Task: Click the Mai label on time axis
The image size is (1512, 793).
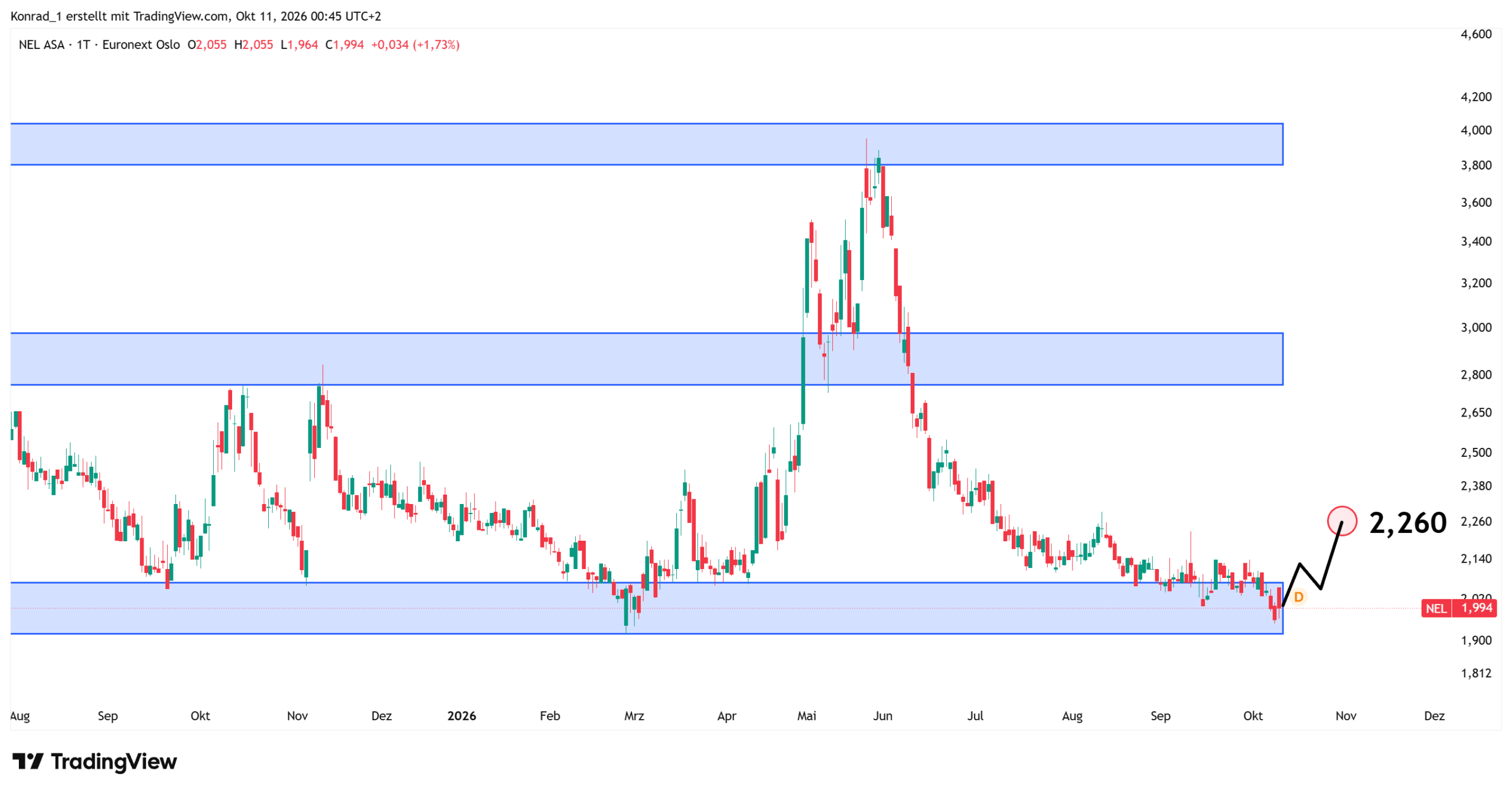Action: (806, 716)
